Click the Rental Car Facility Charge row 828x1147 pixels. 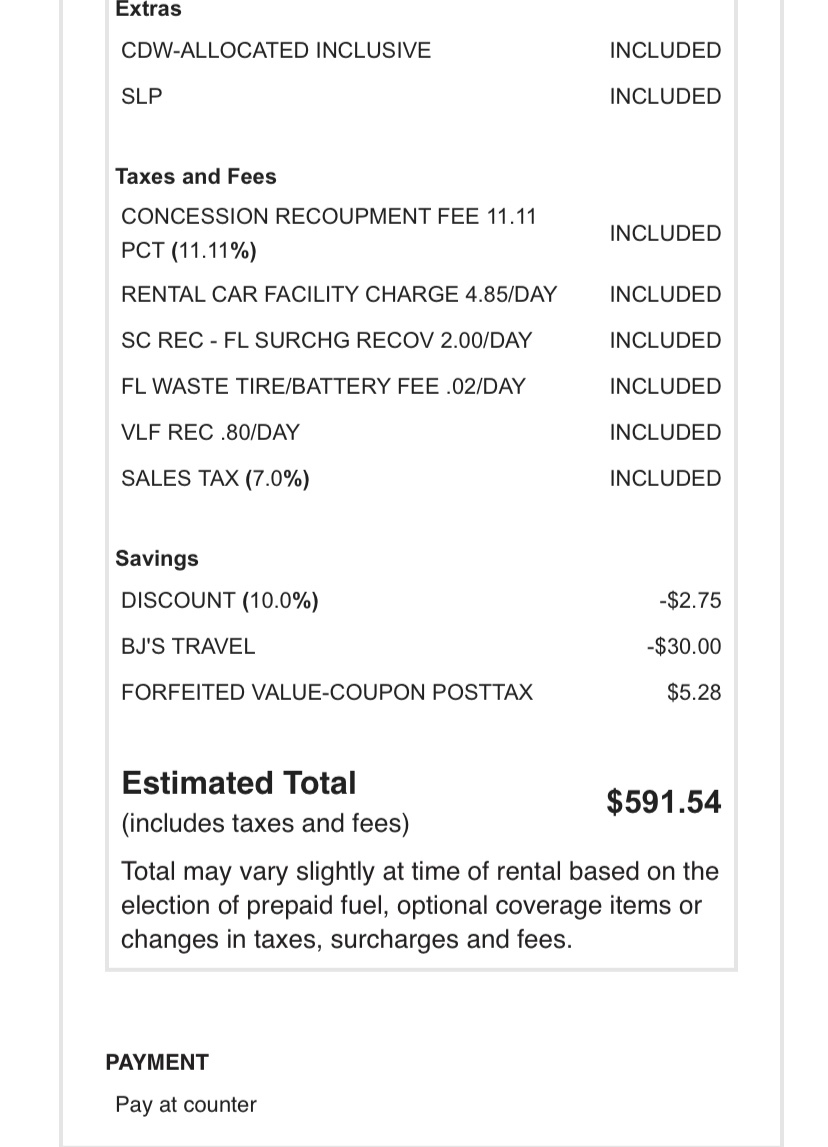point(338,294)
